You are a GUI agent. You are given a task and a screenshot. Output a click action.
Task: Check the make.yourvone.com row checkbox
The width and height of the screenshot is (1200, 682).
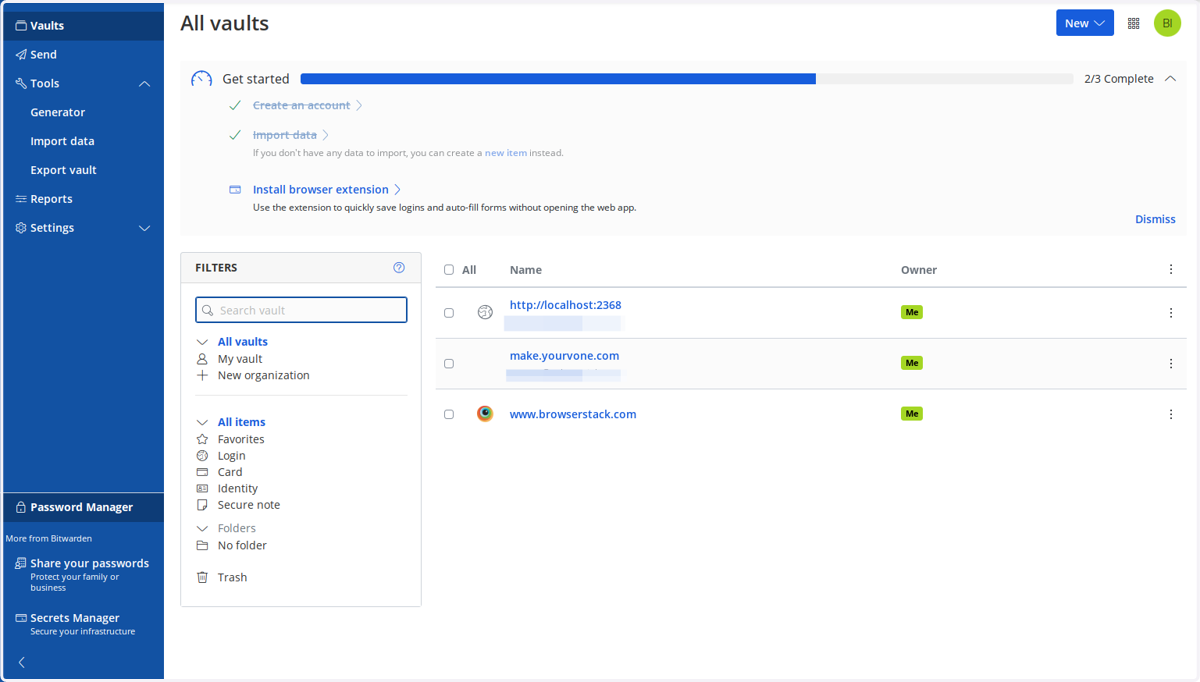(449, 364)
